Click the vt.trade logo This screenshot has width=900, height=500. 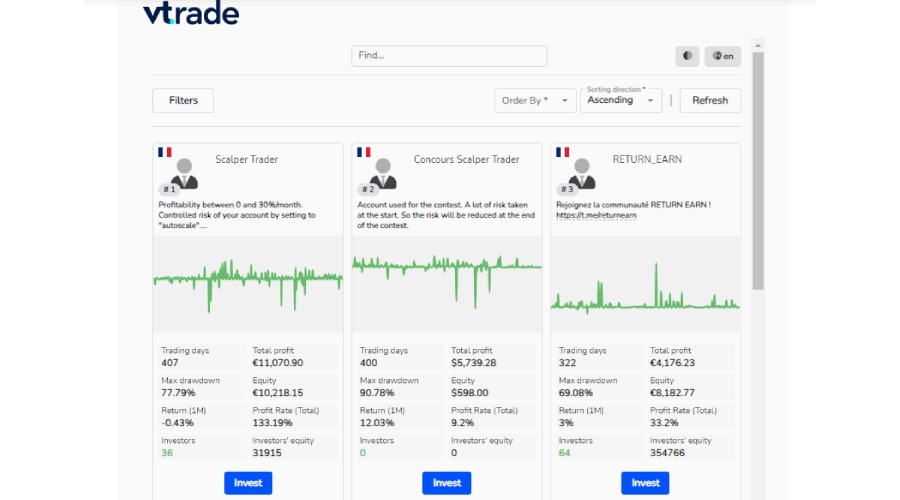click(x=190, y=14)
